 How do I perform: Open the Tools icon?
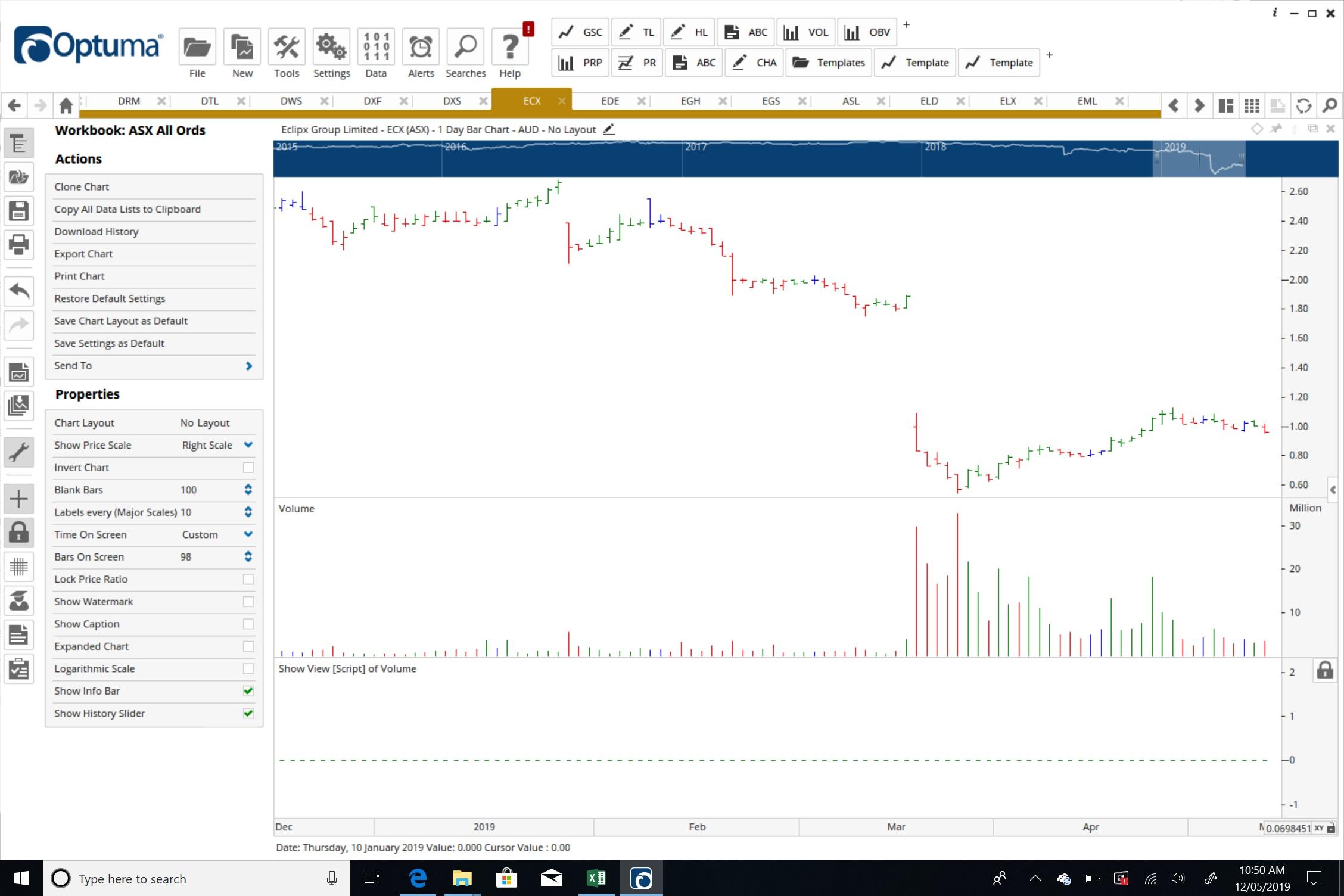(287, 47)
